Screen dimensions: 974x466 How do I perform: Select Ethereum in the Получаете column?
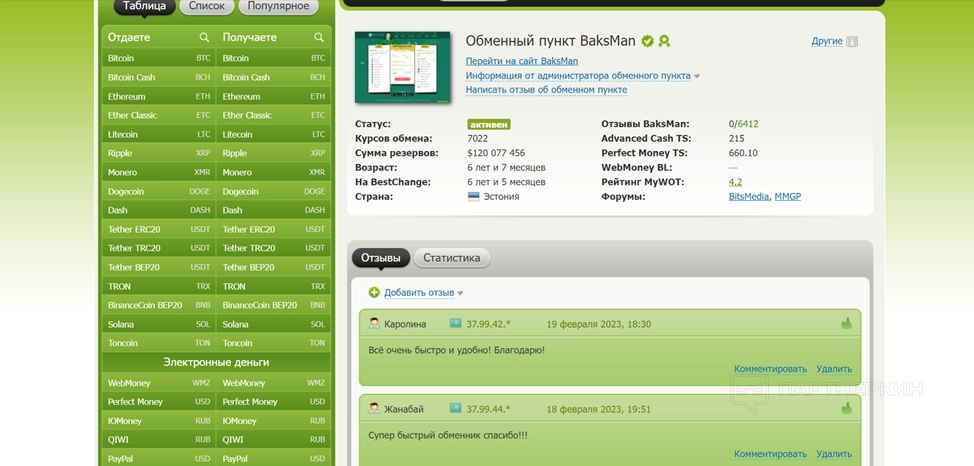click(x=241, y=97)
